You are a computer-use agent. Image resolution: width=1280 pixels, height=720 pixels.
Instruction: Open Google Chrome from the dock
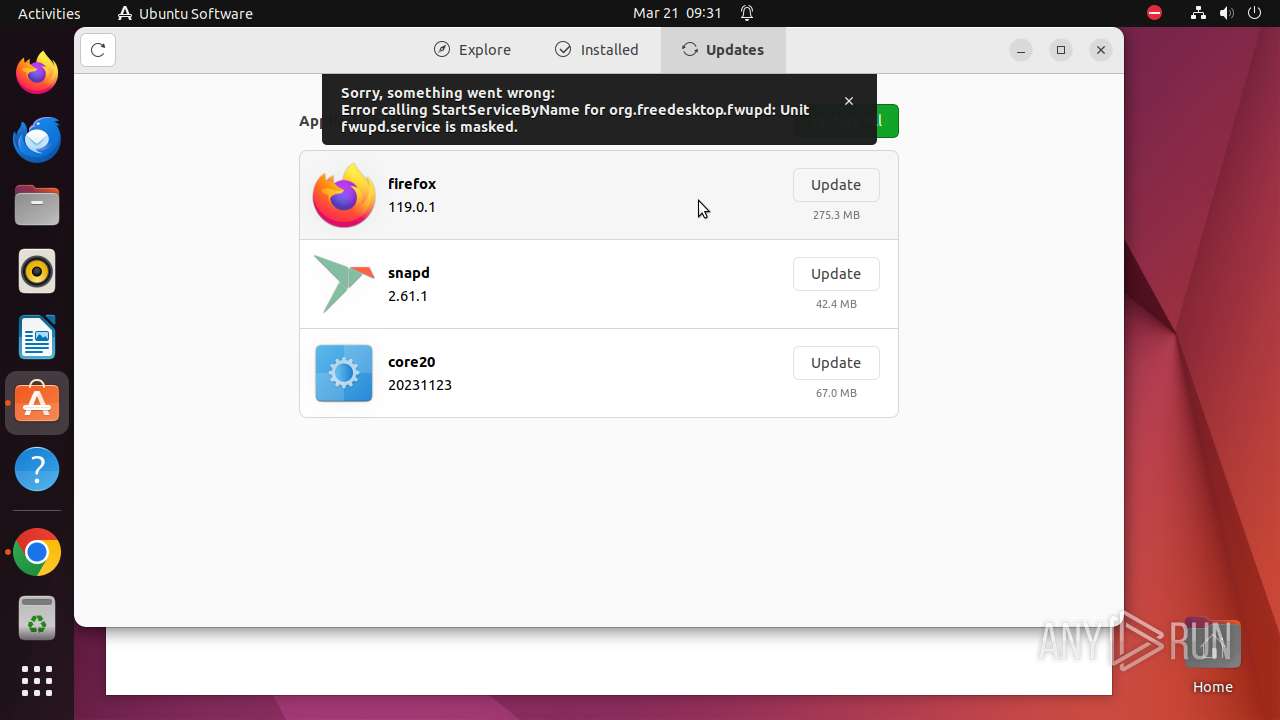click(x=37, y=552)
